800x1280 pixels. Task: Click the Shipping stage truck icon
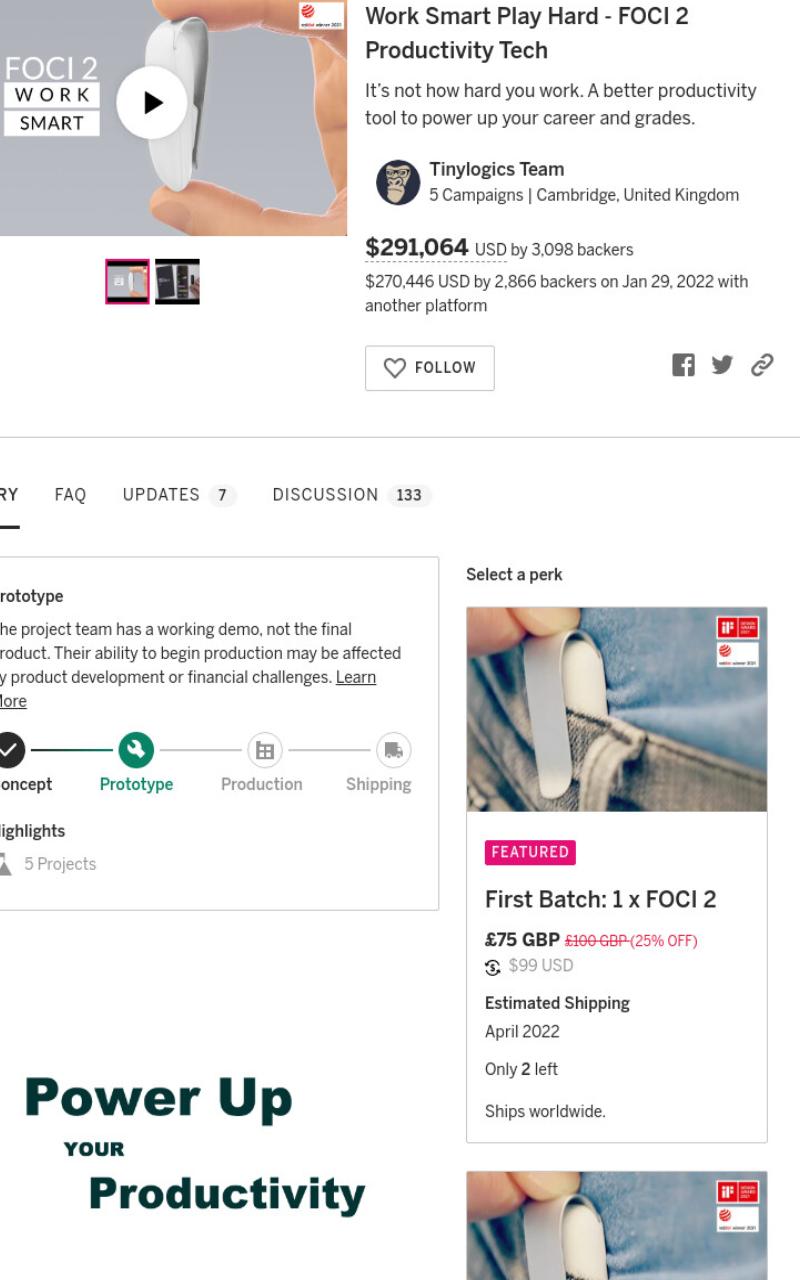393,750
